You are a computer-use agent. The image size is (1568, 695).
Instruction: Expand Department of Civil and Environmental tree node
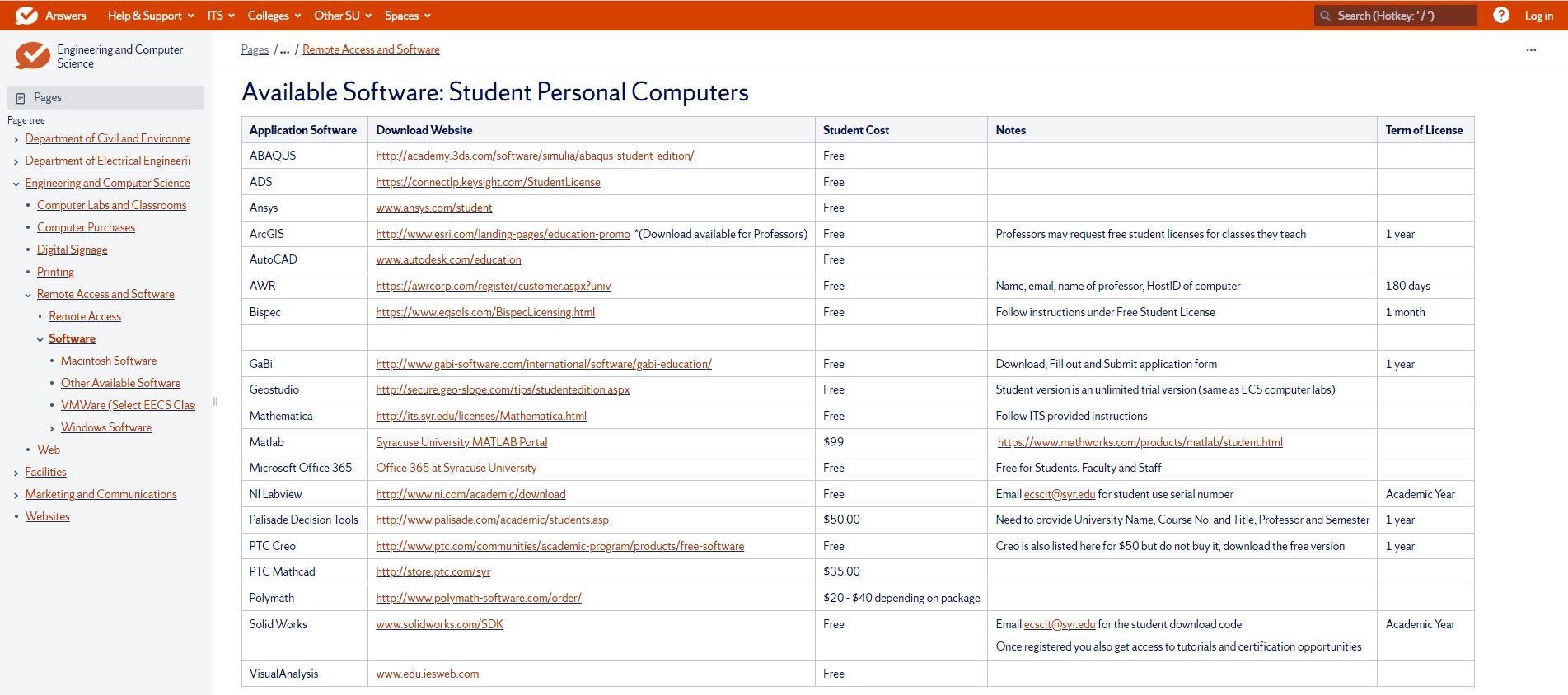click(16, 139)
